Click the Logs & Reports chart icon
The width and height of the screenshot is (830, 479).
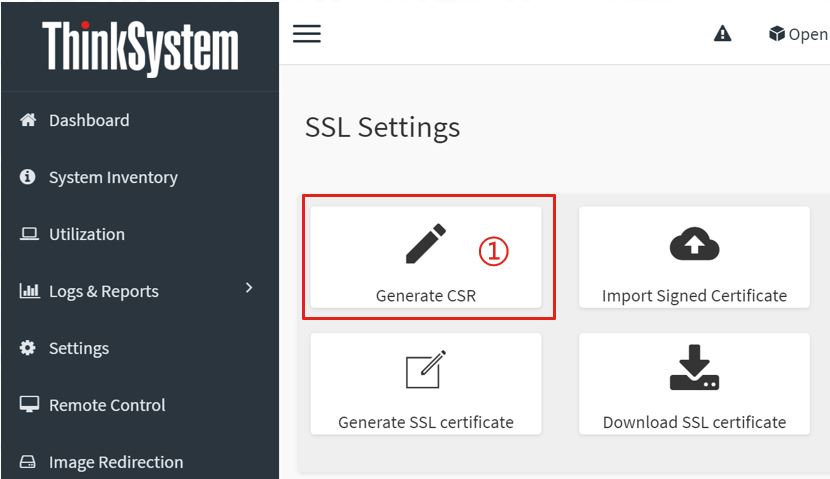29,291
